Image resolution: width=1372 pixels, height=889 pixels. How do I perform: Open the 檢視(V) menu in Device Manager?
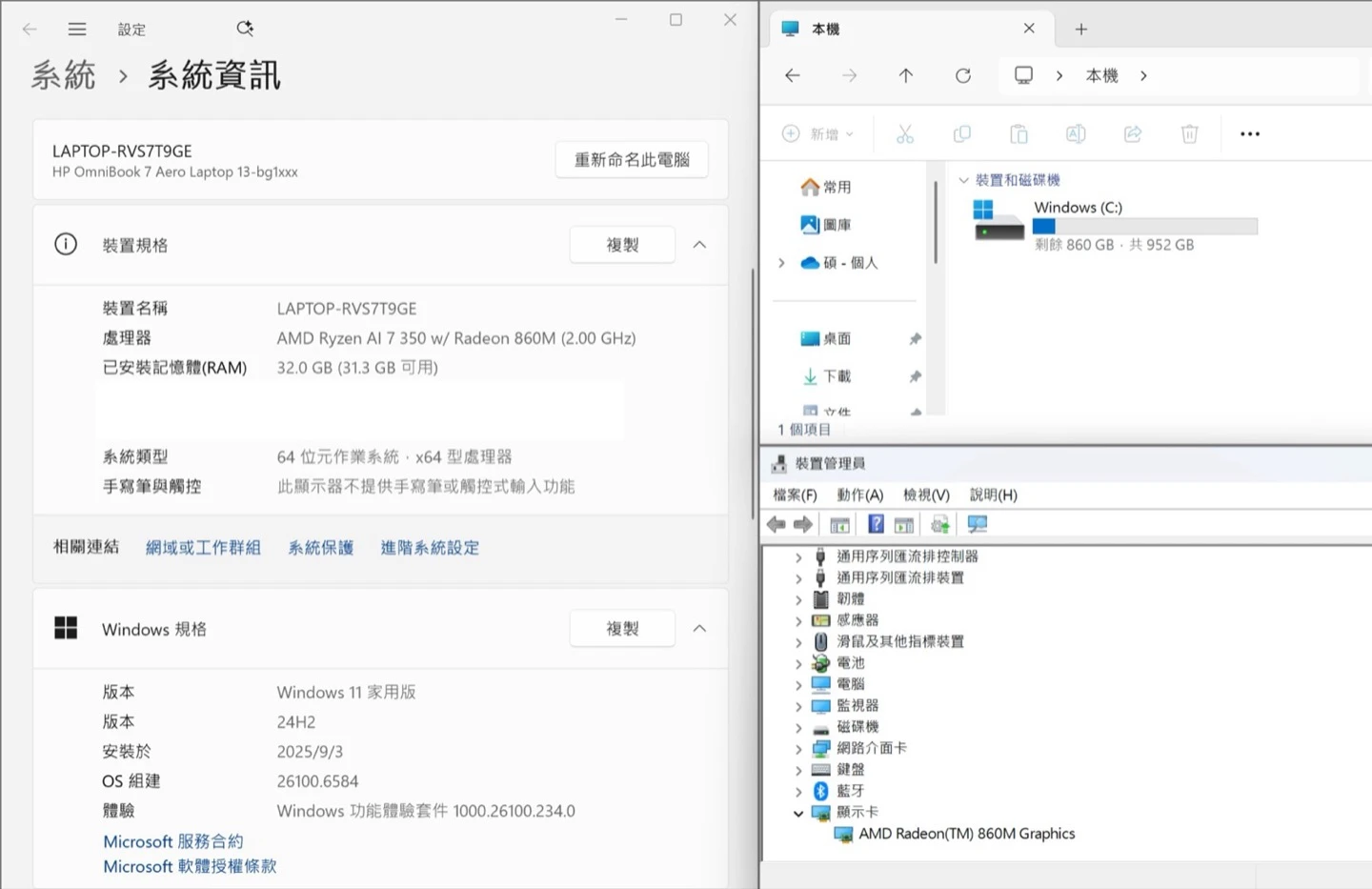click(x=927, y=495)
